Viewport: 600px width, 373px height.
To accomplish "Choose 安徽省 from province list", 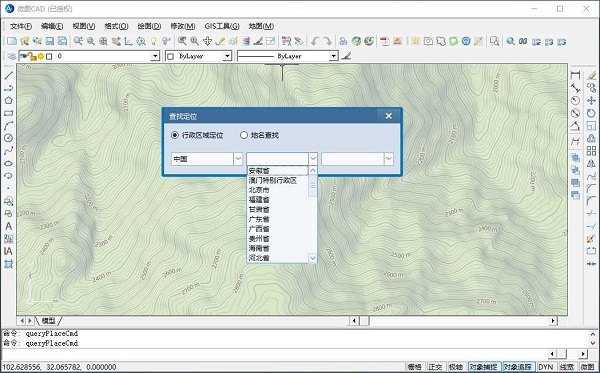I will click(277, 171).
